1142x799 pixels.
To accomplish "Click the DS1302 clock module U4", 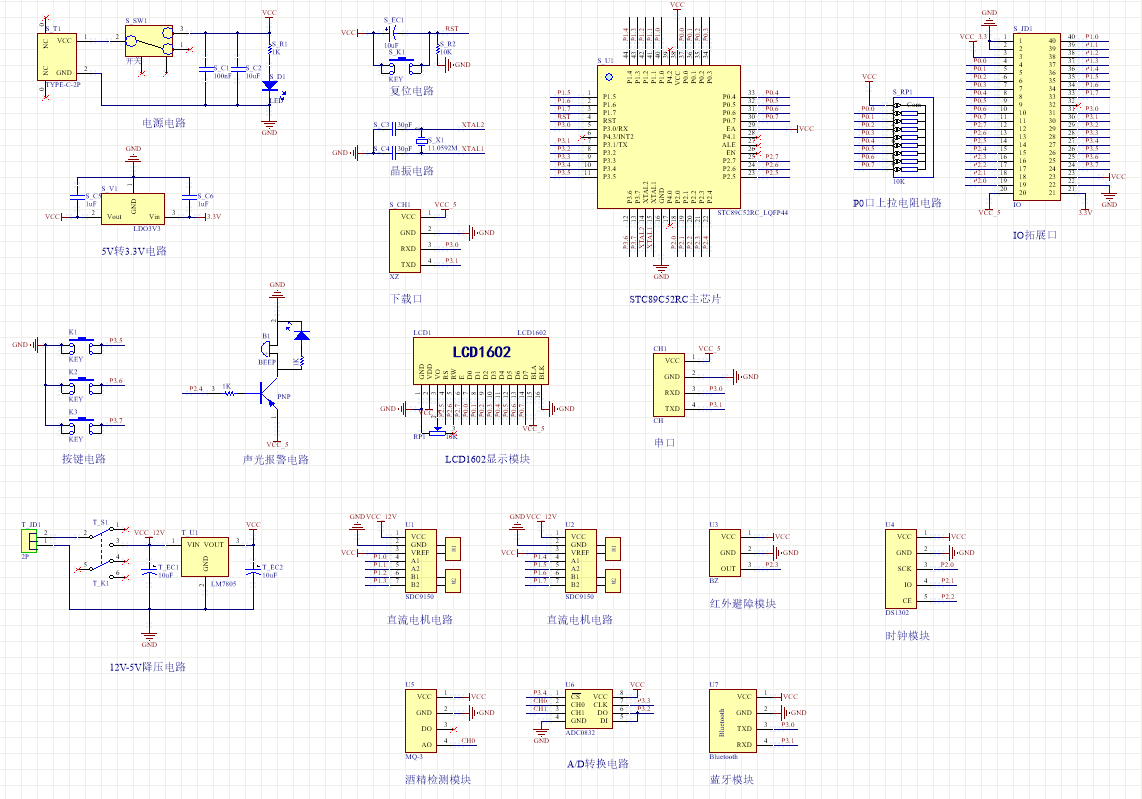I will pos(904,568).
